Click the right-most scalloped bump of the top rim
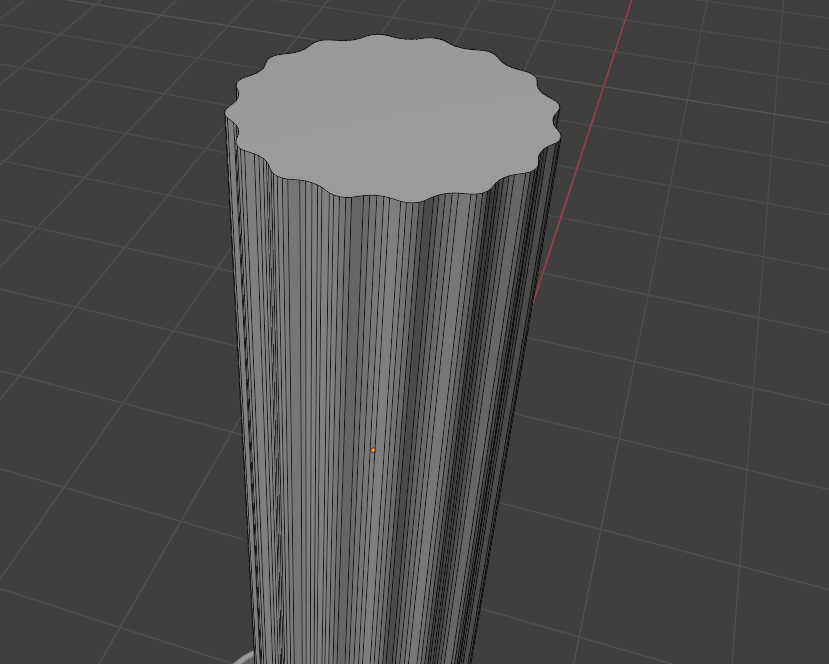Screen dimensions: 829x664 [554, 127]
